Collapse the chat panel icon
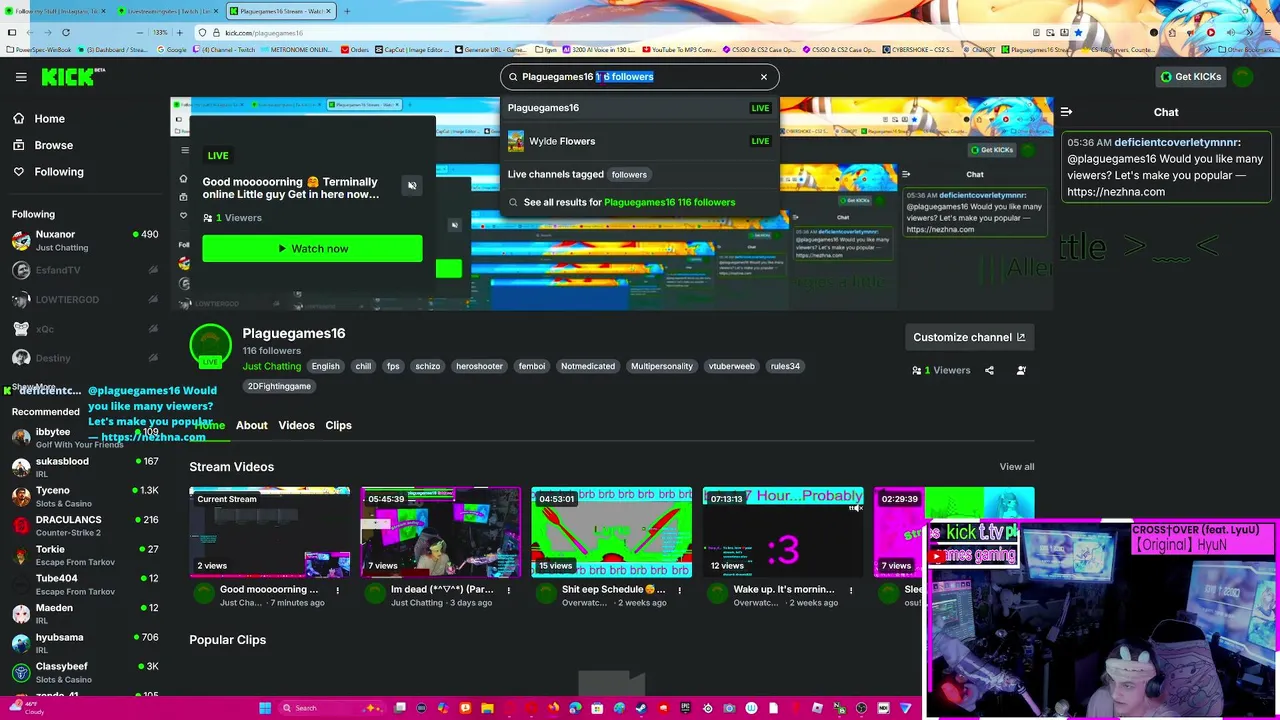This screenshot has width=1280, height=720. 1066,112
